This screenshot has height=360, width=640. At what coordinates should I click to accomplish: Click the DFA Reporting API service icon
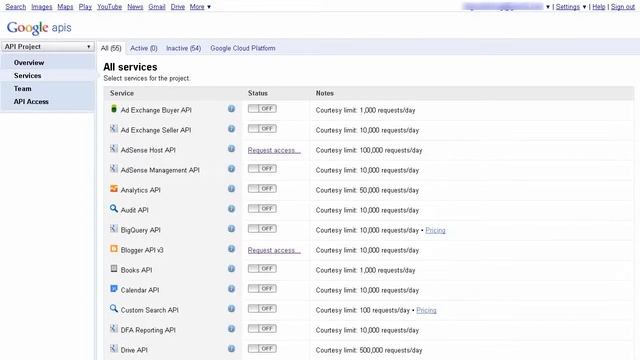pyautogui.click(x=114, y=329)
